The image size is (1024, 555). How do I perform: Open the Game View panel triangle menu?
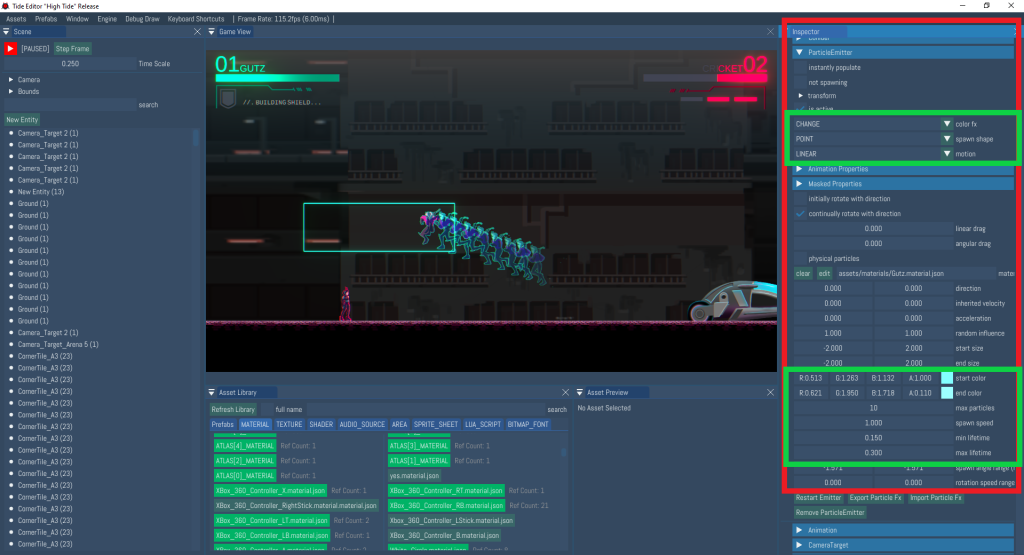pyautogui.click(x=212, y=32)
